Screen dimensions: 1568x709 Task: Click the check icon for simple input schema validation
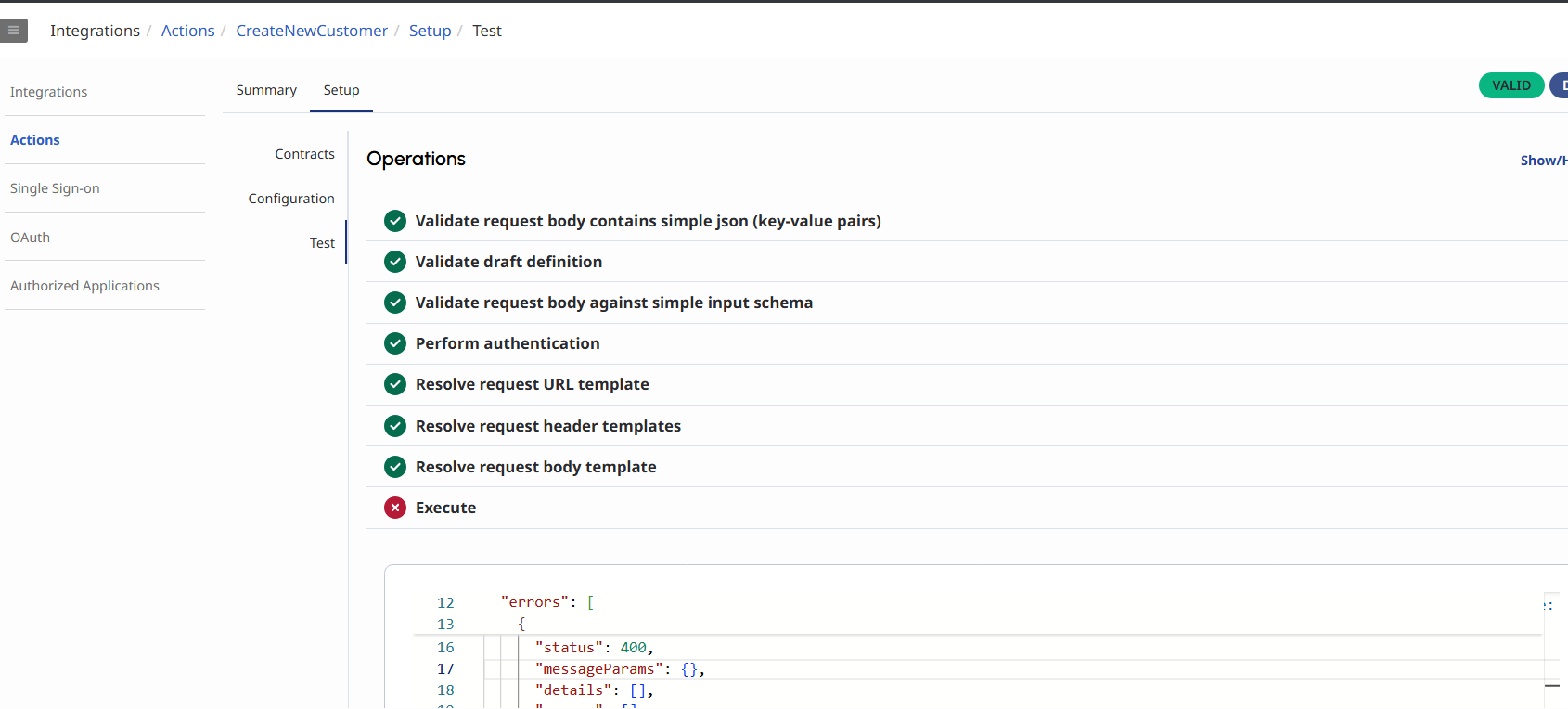coord(395,303)
